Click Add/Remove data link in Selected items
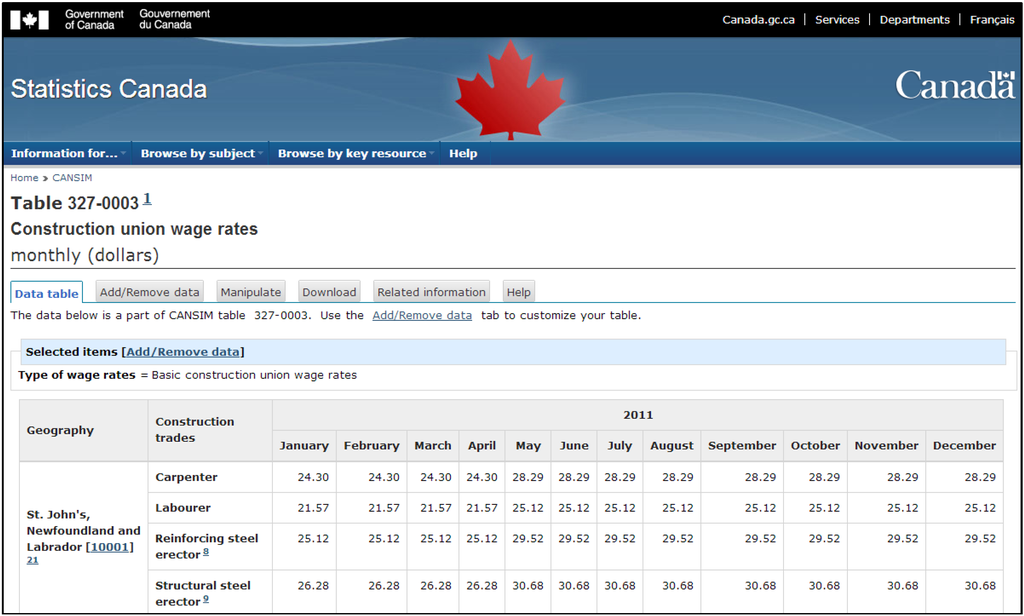Screen dimensions: 1024x616 pos(183,352)
